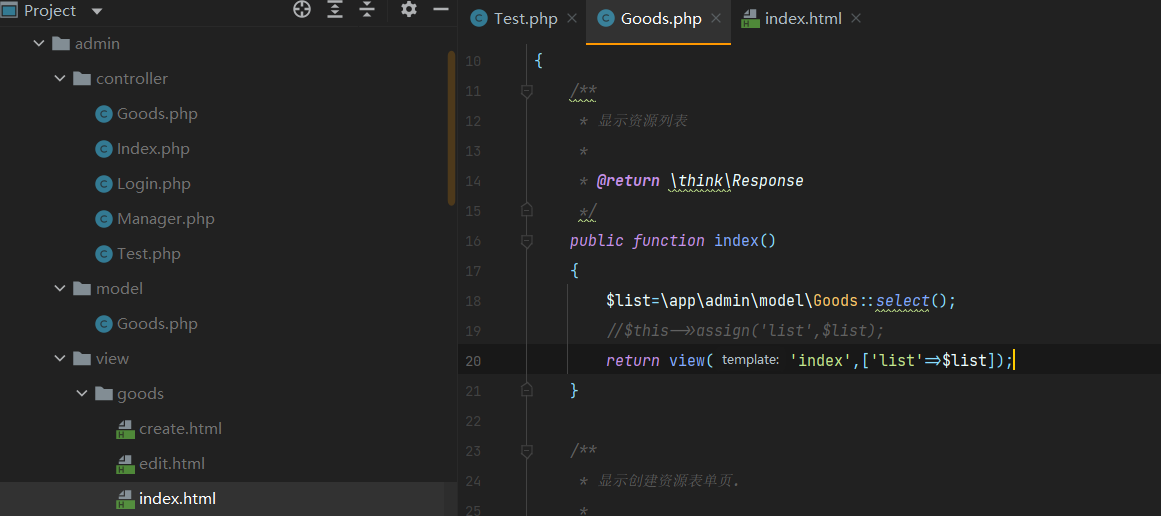
Task: Select the controller folder icon
Action: click(82, 78)
